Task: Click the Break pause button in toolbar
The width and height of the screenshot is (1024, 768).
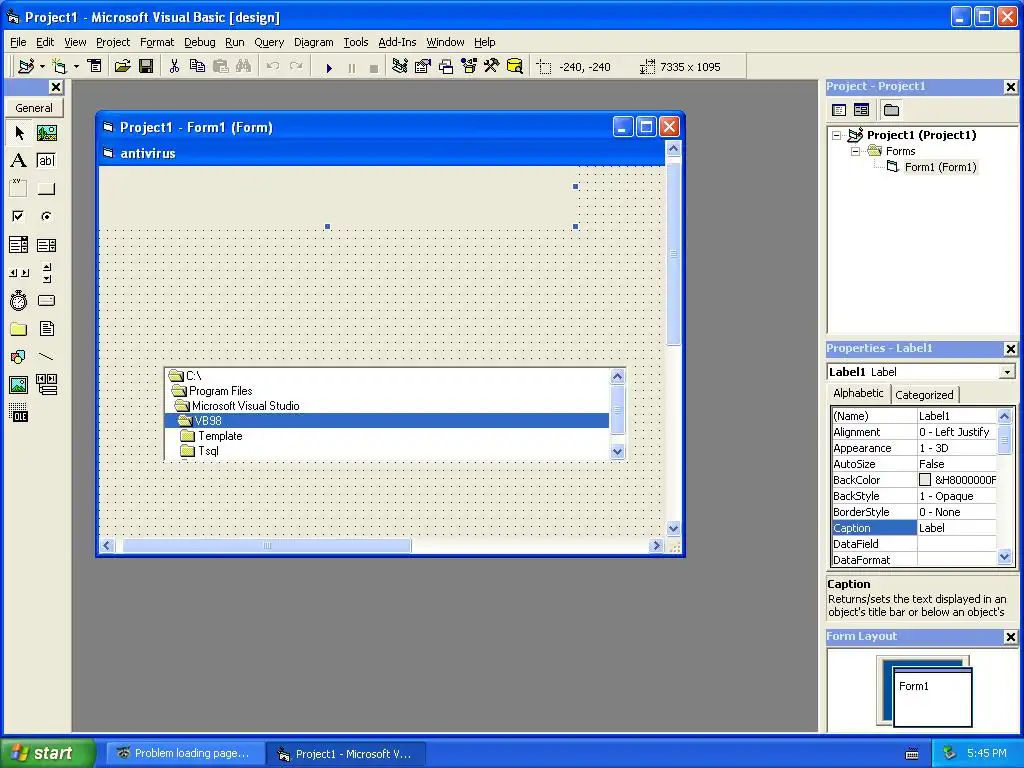Action: (351, 67)
